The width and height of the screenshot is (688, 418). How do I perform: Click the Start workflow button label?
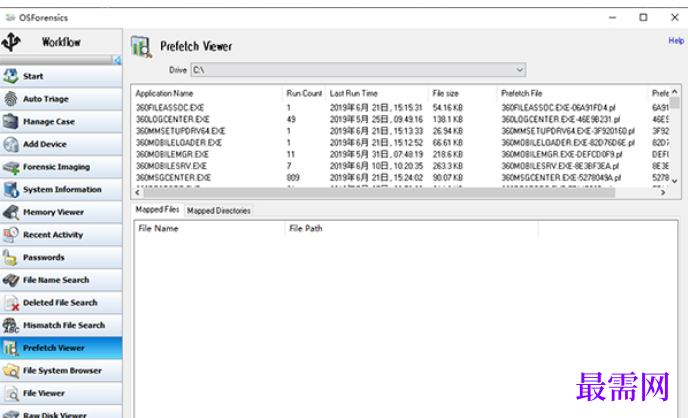[x=33, y=76]
